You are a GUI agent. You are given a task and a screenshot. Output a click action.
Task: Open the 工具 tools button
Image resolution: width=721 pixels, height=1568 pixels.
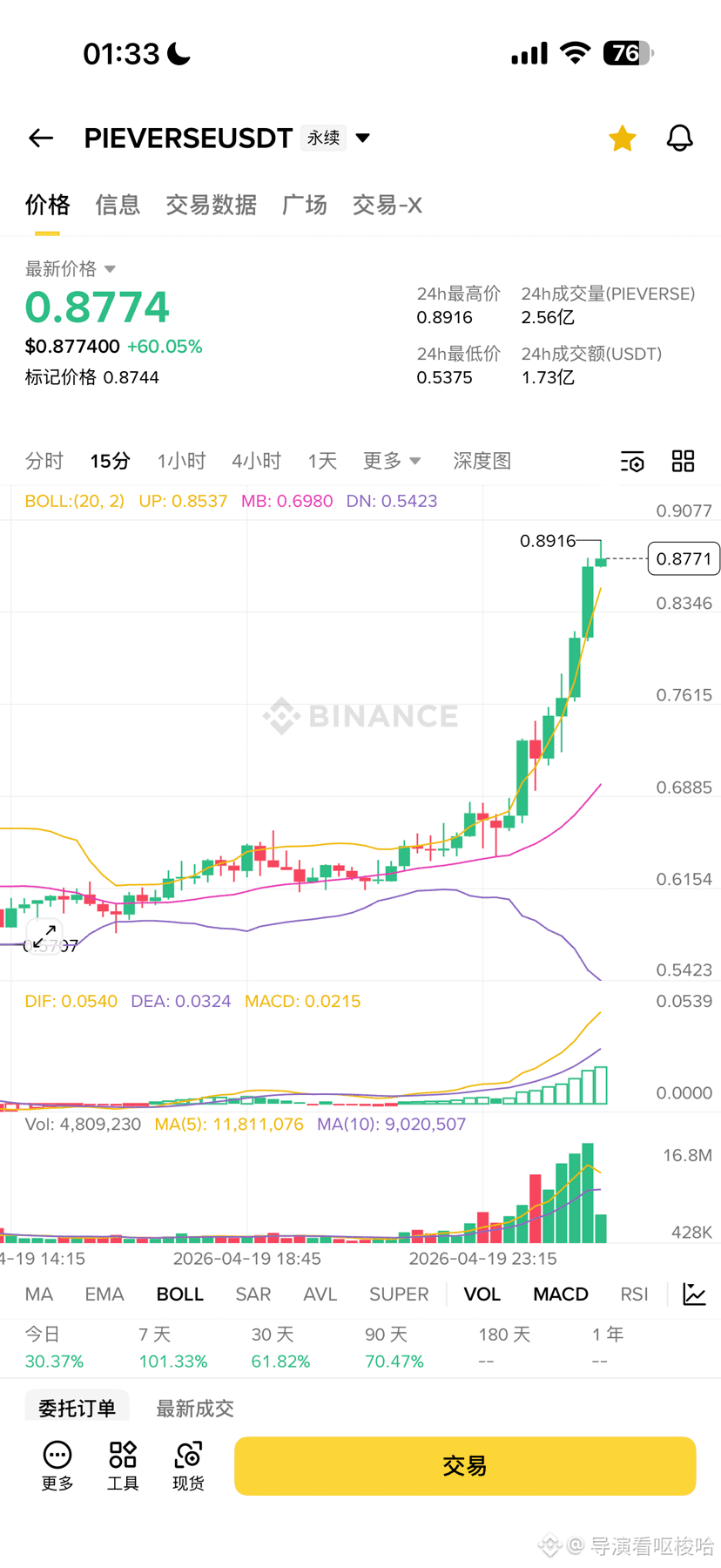coord(123,1465)
